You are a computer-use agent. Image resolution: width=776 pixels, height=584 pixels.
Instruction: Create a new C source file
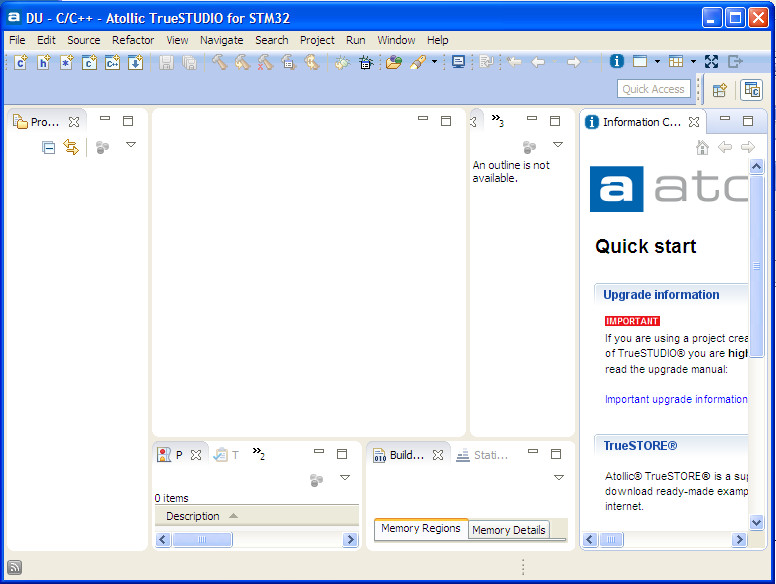20,62
